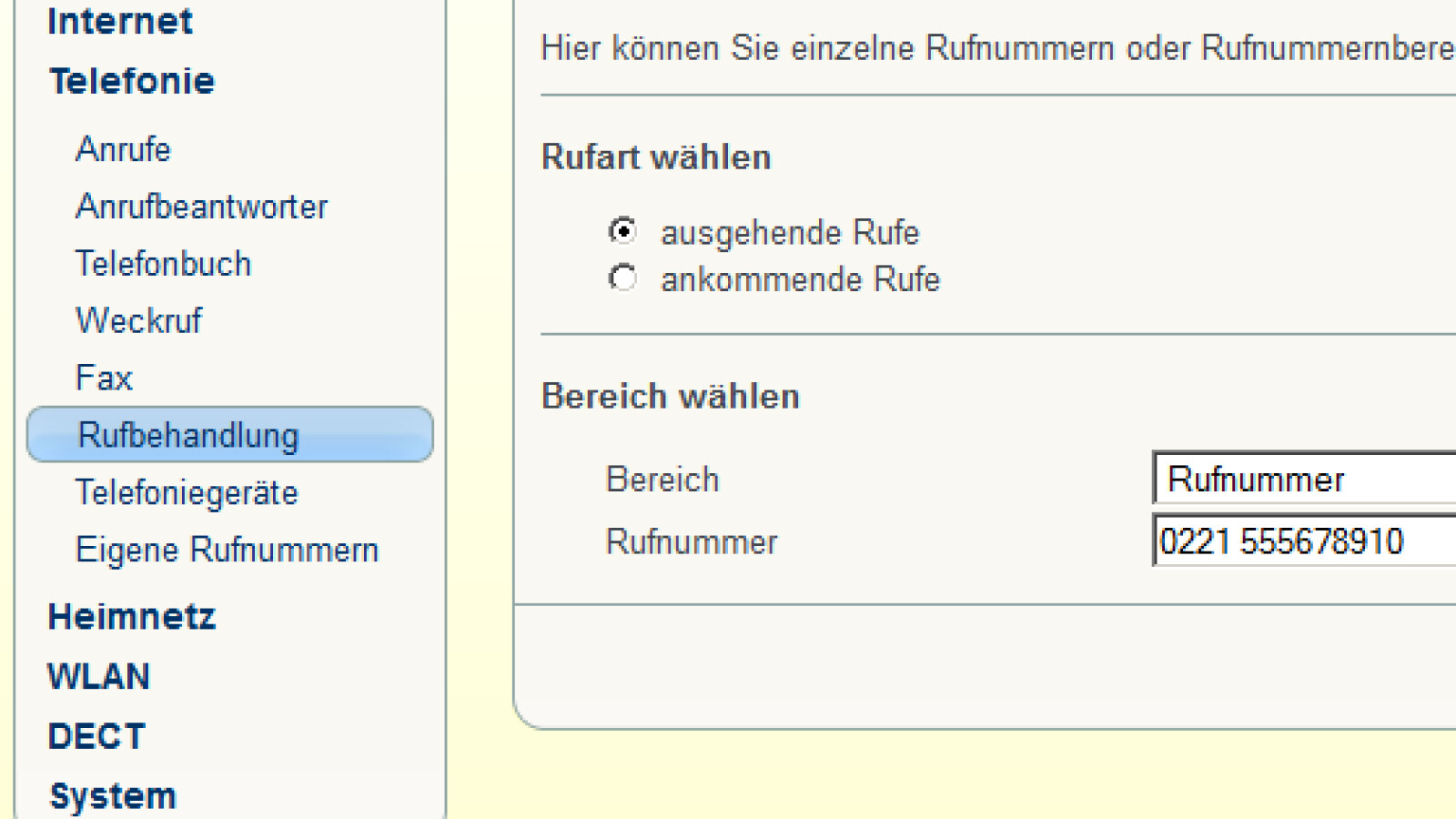Click the ankommende Rufe label text
1456x819 pixels.
coord(800,279)
